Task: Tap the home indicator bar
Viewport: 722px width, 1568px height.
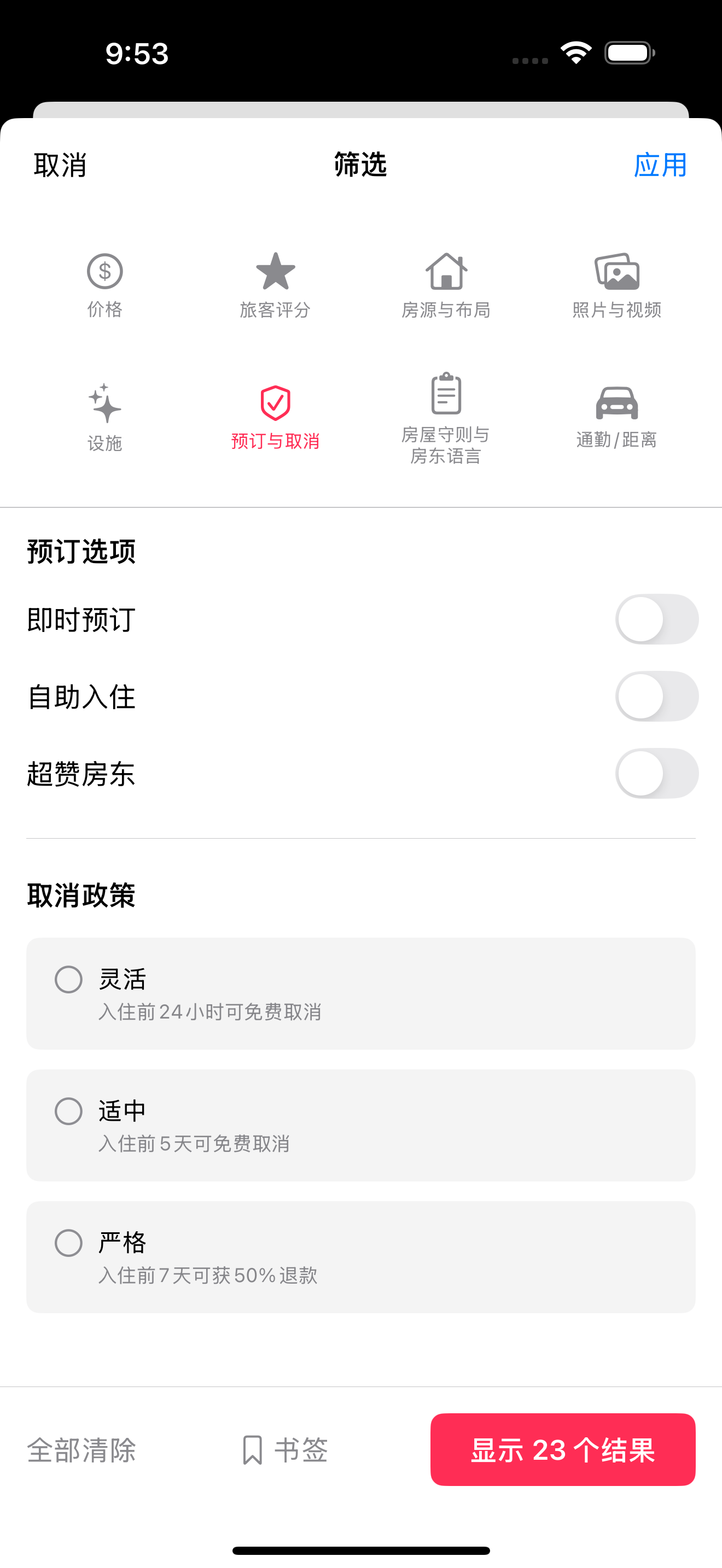Action: [361, 1551]
